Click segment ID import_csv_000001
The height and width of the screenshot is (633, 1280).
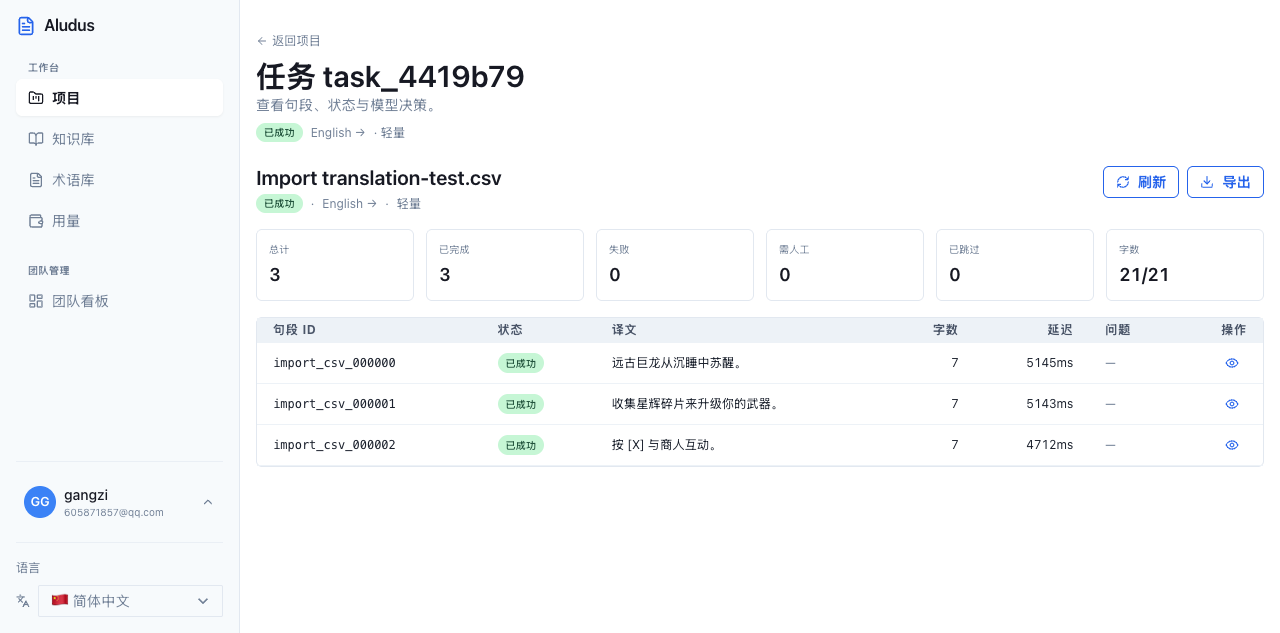(x=334, y=404)
